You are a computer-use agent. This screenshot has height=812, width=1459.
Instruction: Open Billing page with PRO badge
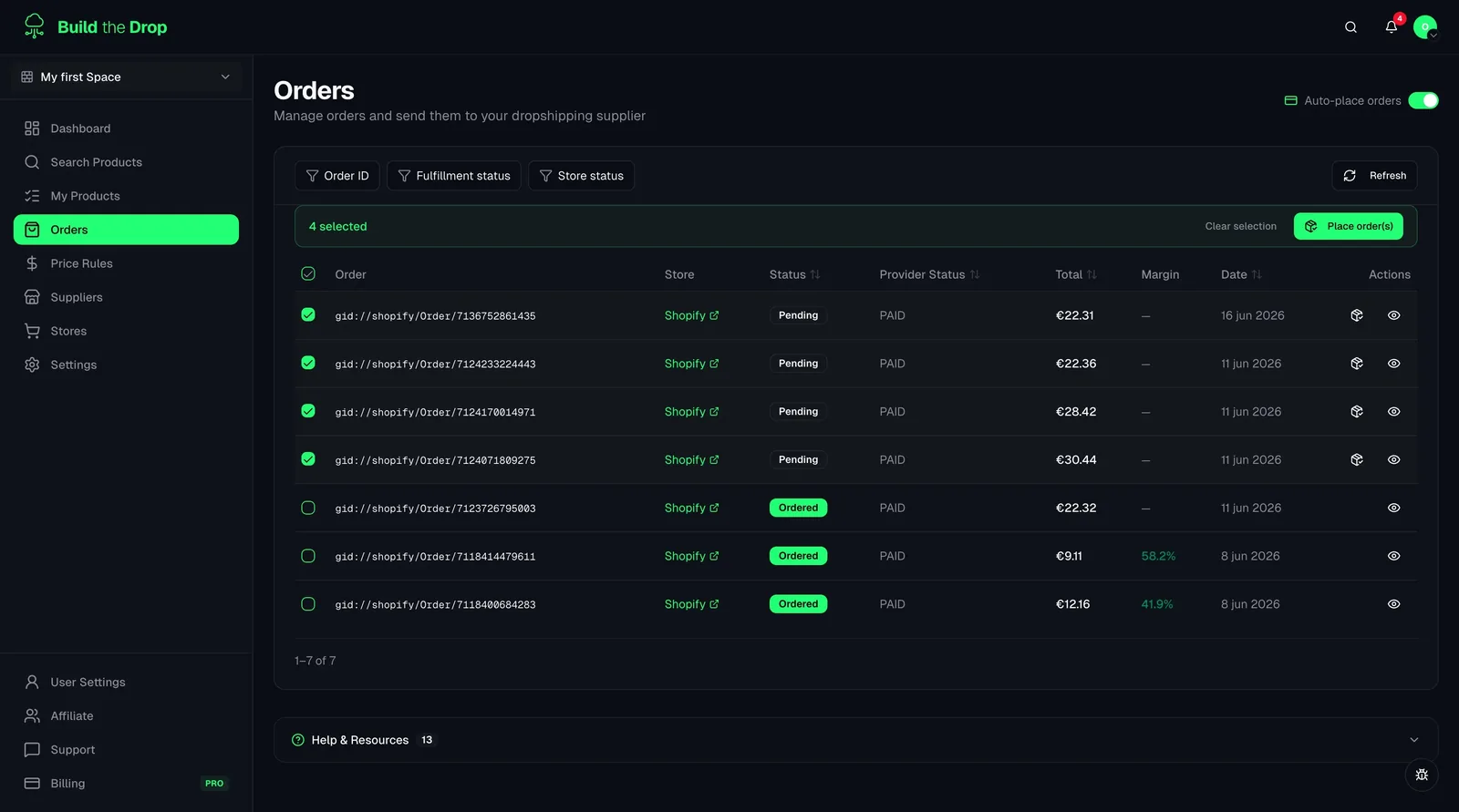point(126,784)
